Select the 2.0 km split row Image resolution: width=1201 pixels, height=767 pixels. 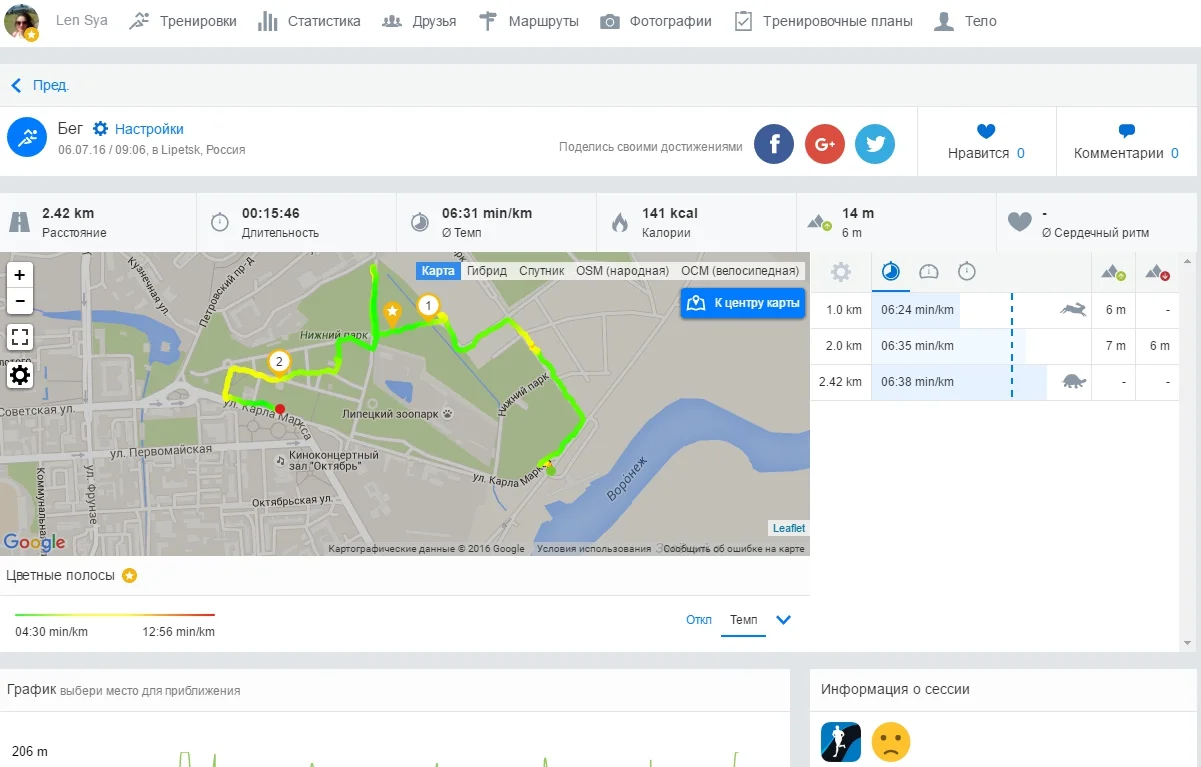[x=994, y=346]
